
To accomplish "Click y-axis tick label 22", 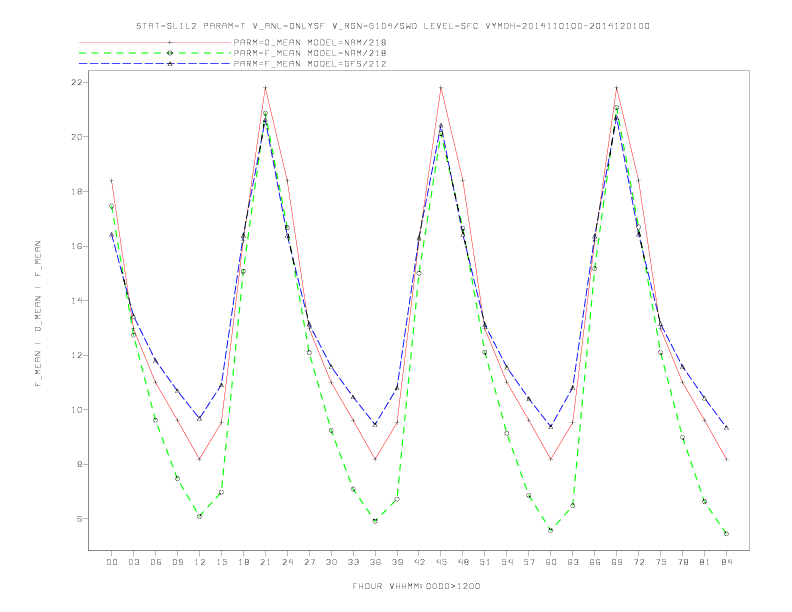I will 77,82.
